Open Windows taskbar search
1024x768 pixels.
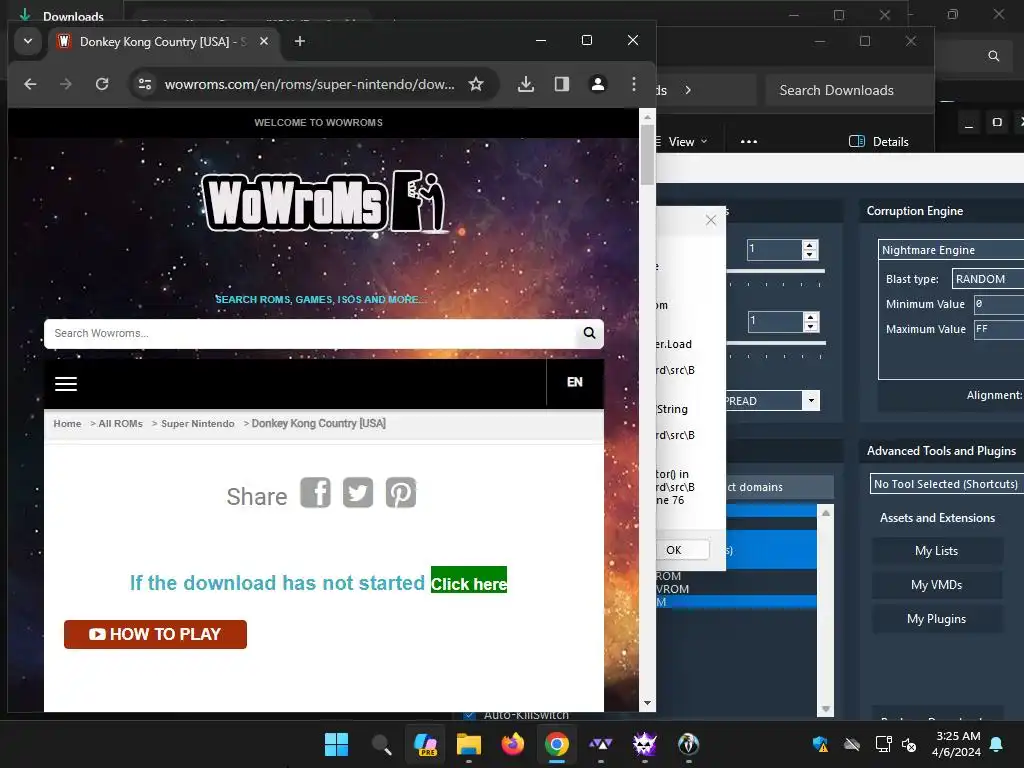(x=381, y=744)
